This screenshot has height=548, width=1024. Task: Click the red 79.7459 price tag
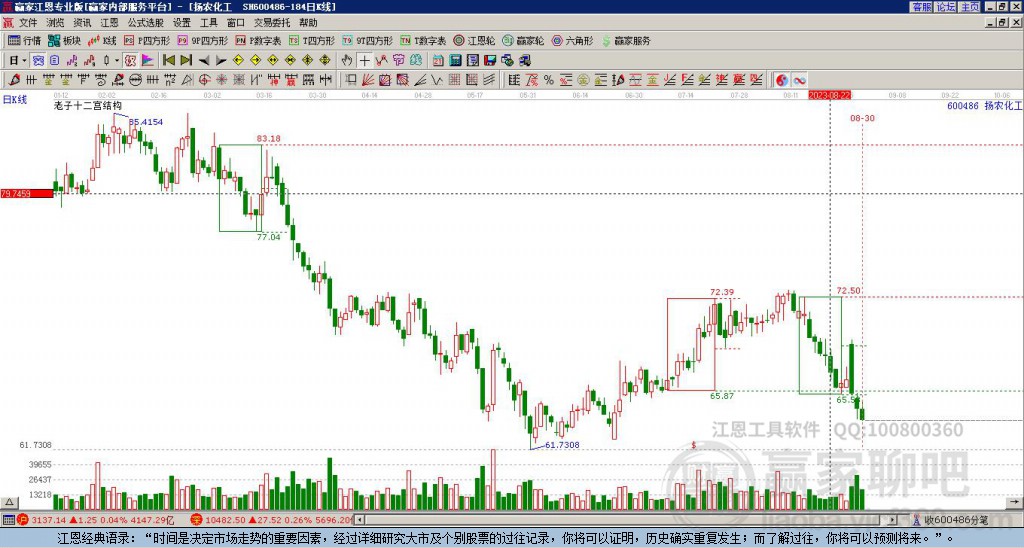pyautogui.click(x=27, y=193)
